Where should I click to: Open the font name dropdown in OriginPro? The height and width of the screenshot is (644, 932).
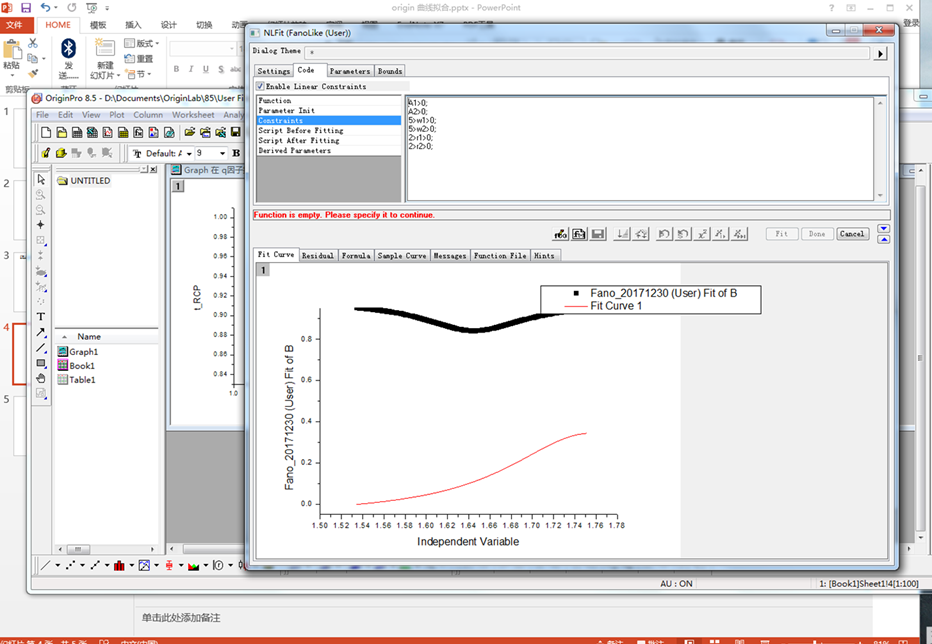(x=189, y=153)
